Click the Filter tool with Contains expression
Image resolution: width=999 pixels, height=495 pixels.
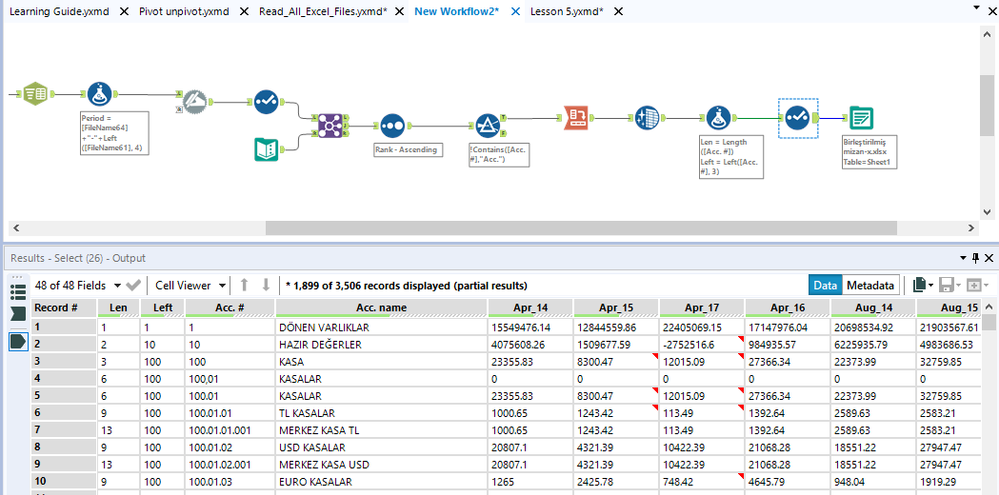(x=487, y=126)
